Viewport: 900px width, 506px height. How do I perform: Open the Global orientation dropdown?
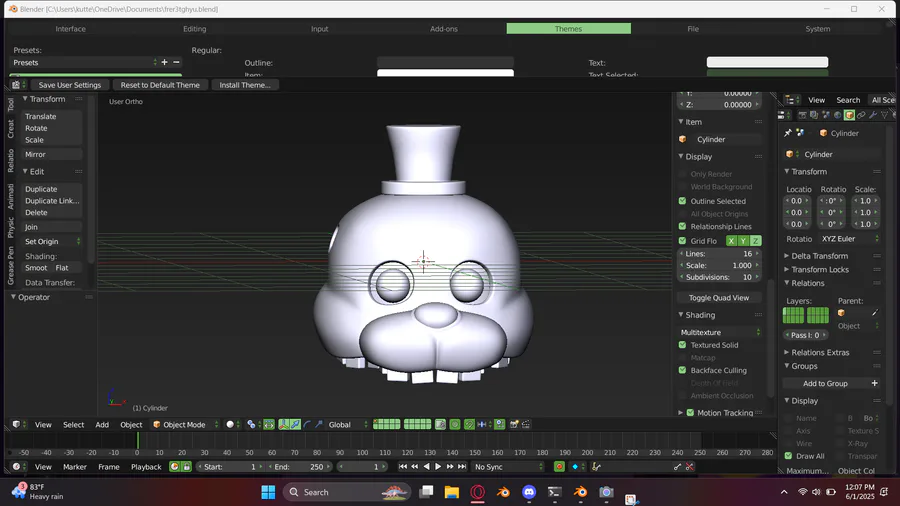[x=348, y=425]
